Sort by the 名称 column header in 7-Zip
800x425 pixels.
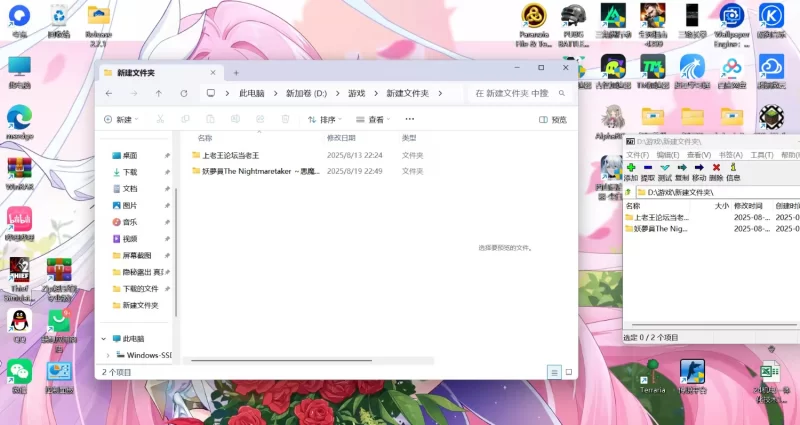(633, 206)
